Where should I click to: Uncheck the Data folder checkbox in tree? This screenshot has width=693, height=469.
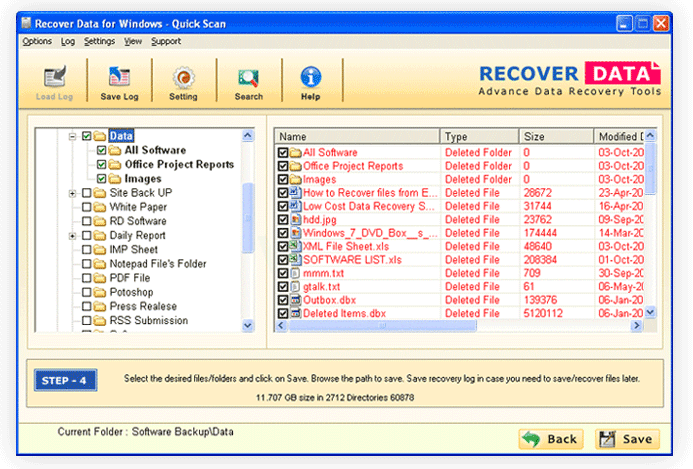click(x=87, y=136)
